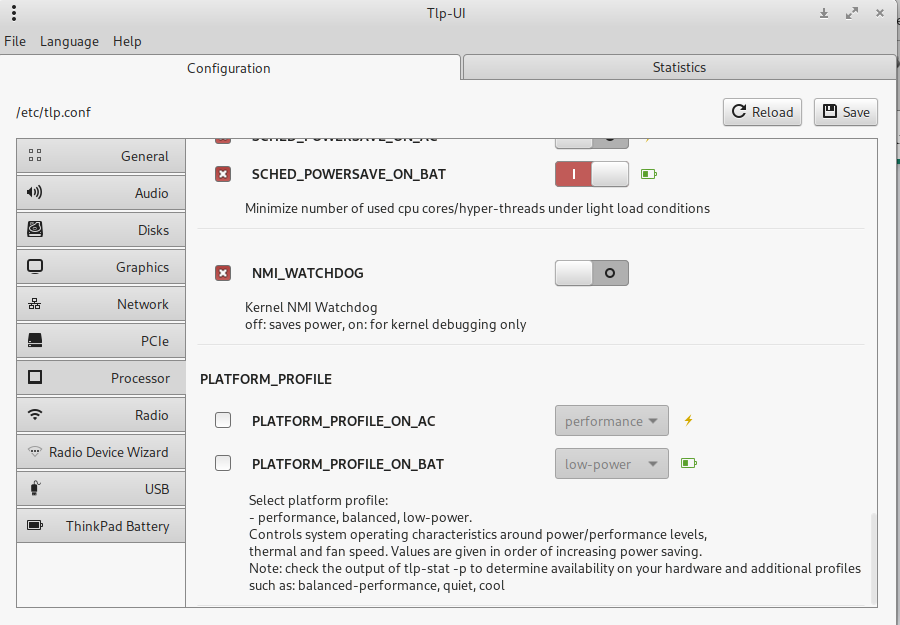Open the low-power profile dropdown
The image size is (900, 625).
[x=611, y=464]
